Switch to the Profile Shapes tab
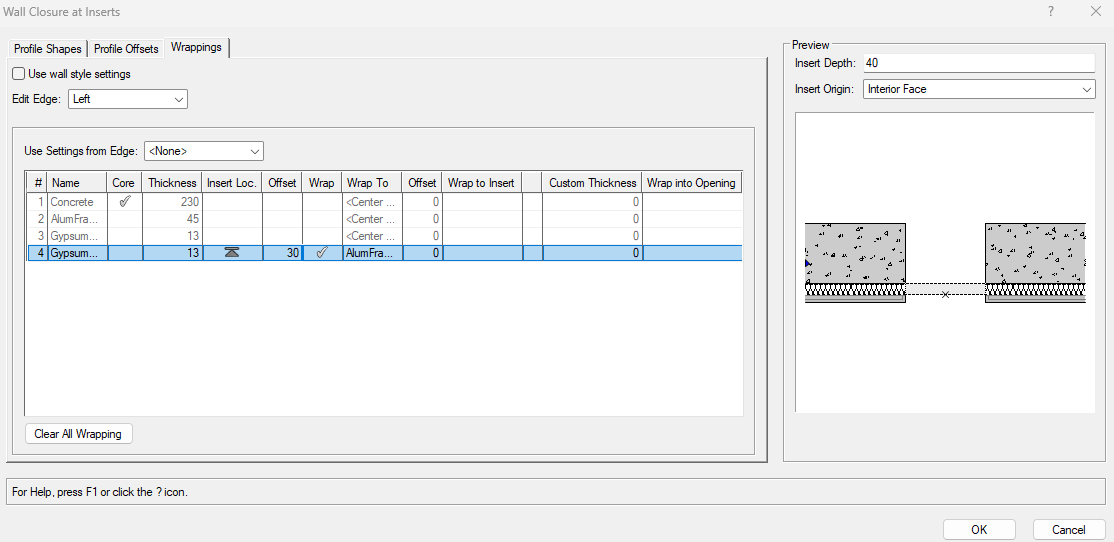Screen dimensions: 1114x542 pos(48,49)
